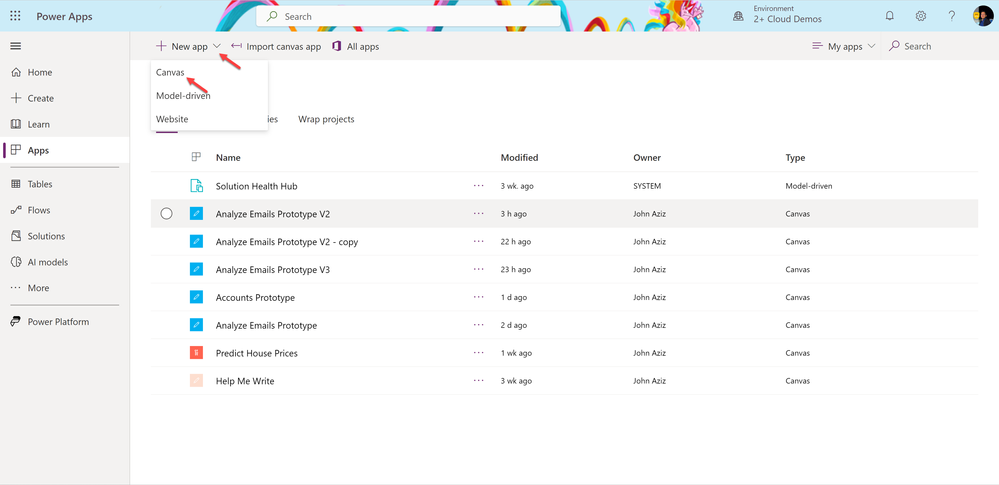Open more options for Accounts Prototype
999x485 pixels.
(479, 298)
